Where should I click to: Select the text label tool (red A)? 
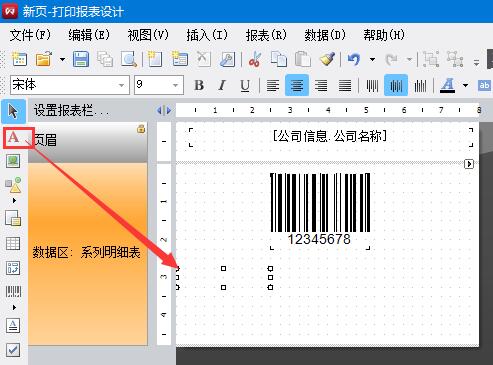coord(13,137)
